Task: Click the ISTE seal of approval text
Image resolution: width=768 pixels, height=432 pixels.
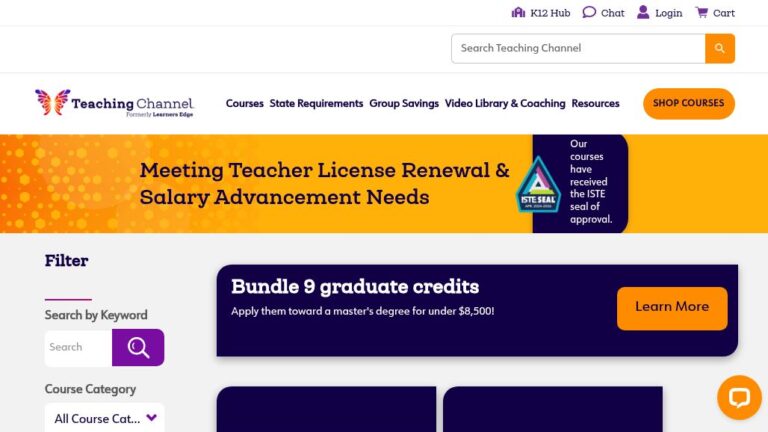Action: (x=590, y=181)
